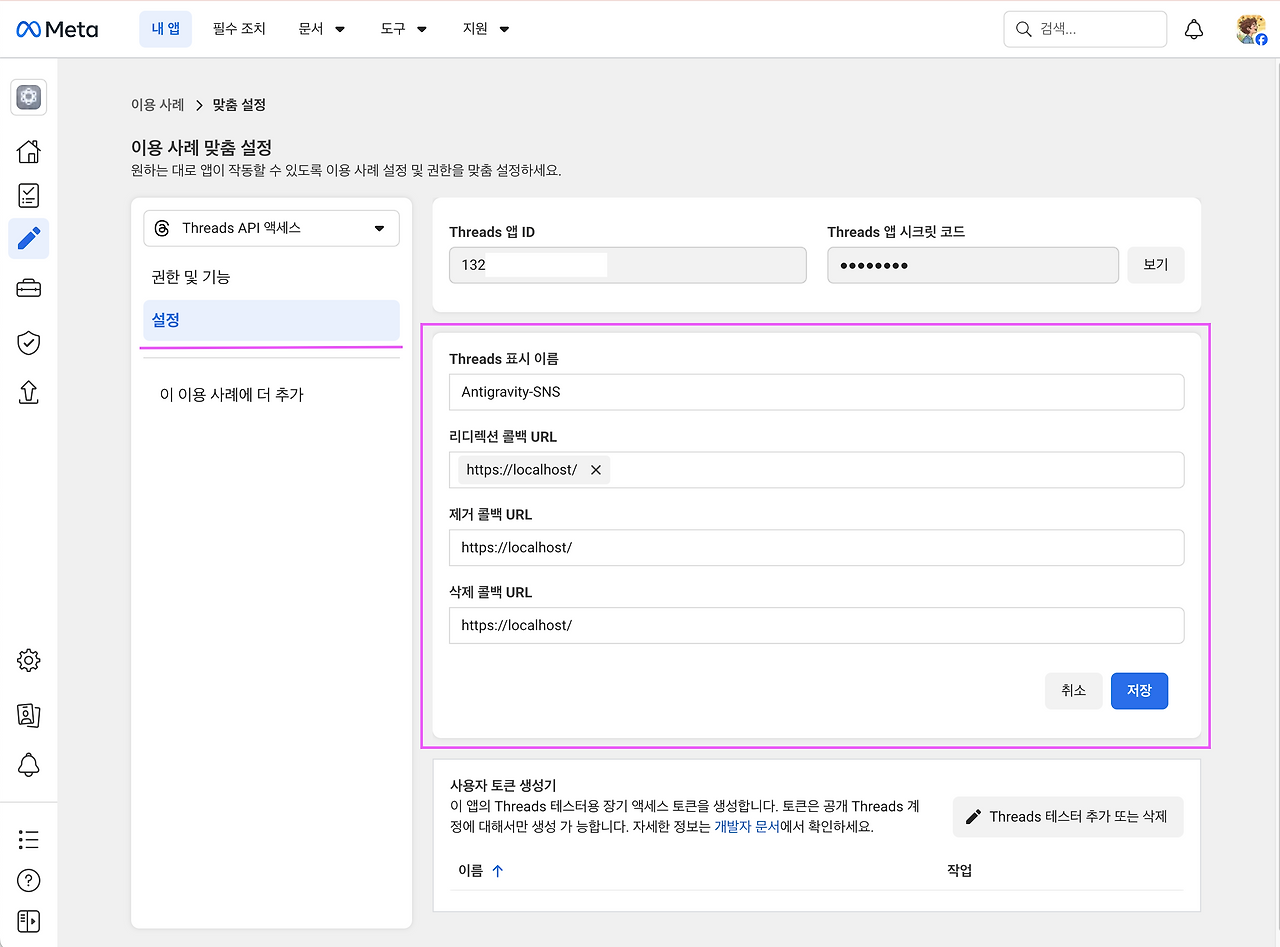Remove the https://localhost/ redirect URL chip
Image resolution: width=1280 pixels, height=947 pixels.
coord(596,470)
